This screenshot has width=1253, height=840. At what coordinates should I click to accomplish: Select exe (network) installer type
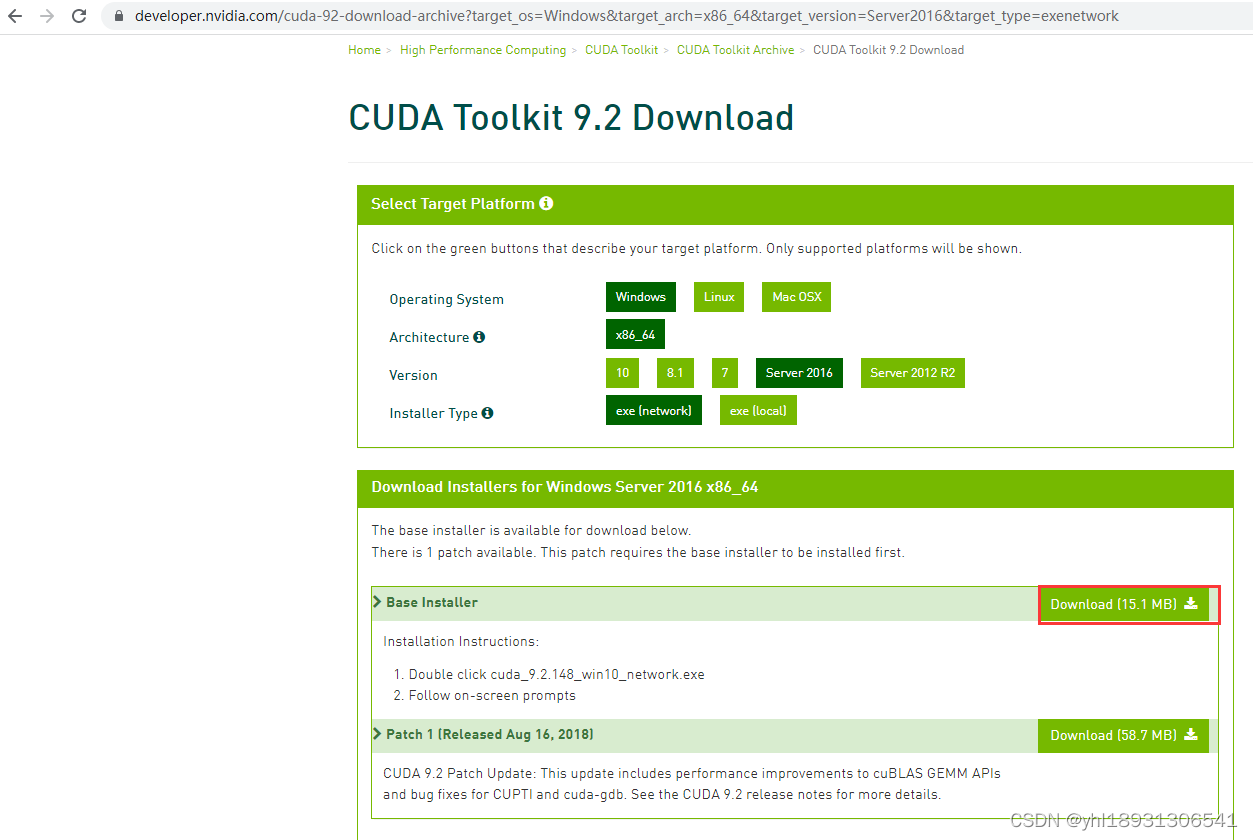point(654,411)
